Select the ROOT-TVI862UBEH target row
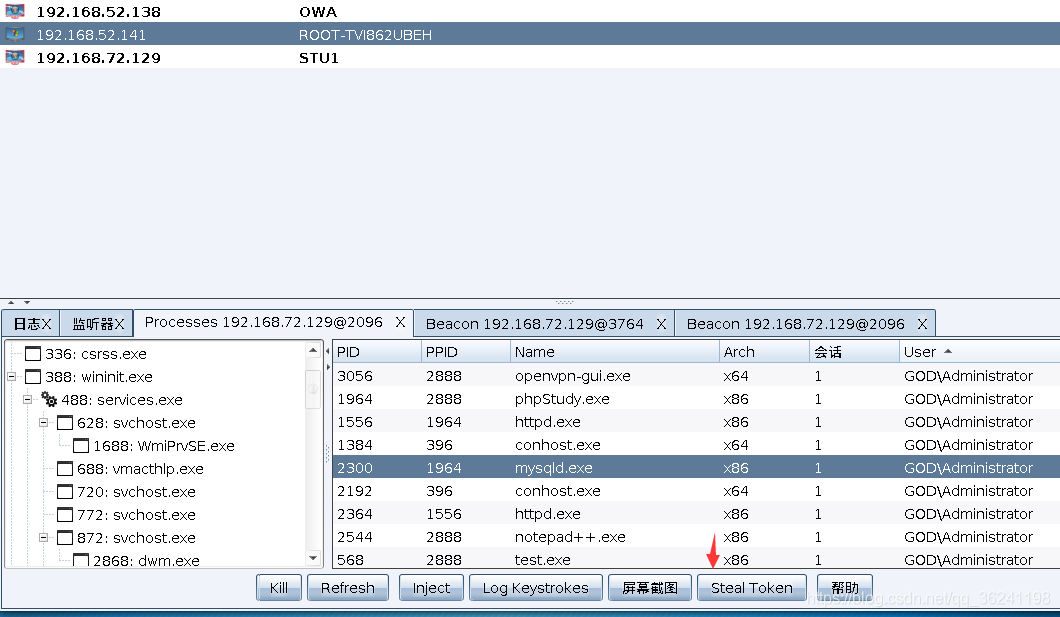The image size is (1060, 617). click(530, 34)
